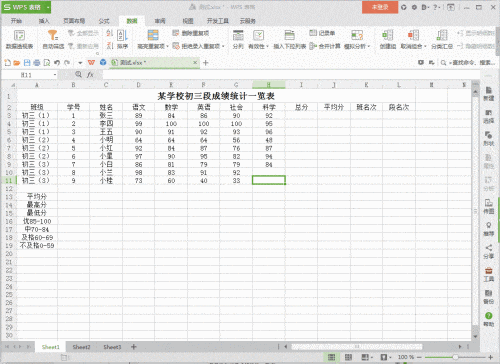This screenshot has height=364, width=500.
Task: Redo with the quick toolbar arrow
Action: coord(67,63)
